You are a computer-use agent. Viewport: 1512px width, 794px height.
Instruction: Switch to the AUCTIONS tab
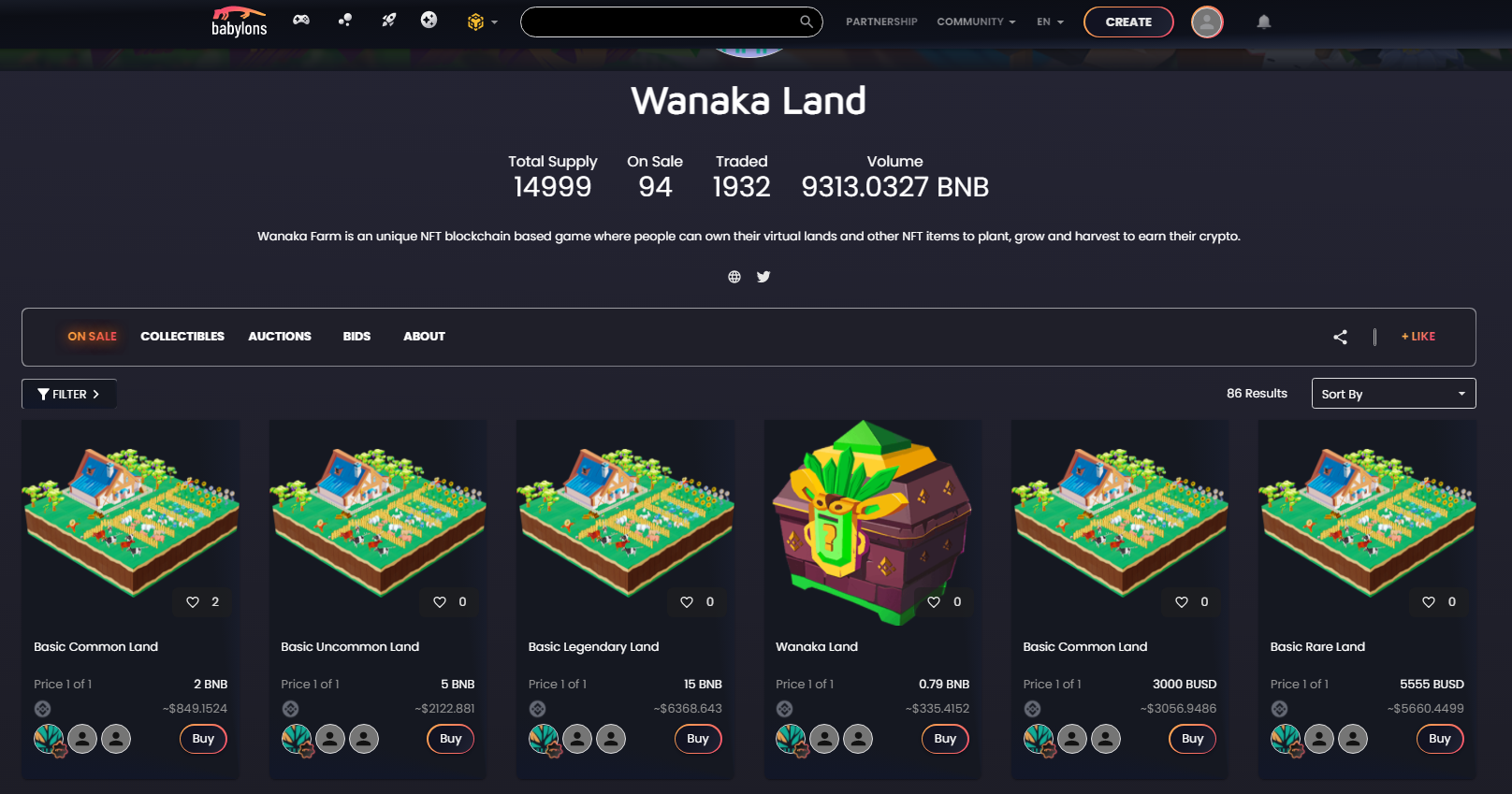tap(280, 337)
